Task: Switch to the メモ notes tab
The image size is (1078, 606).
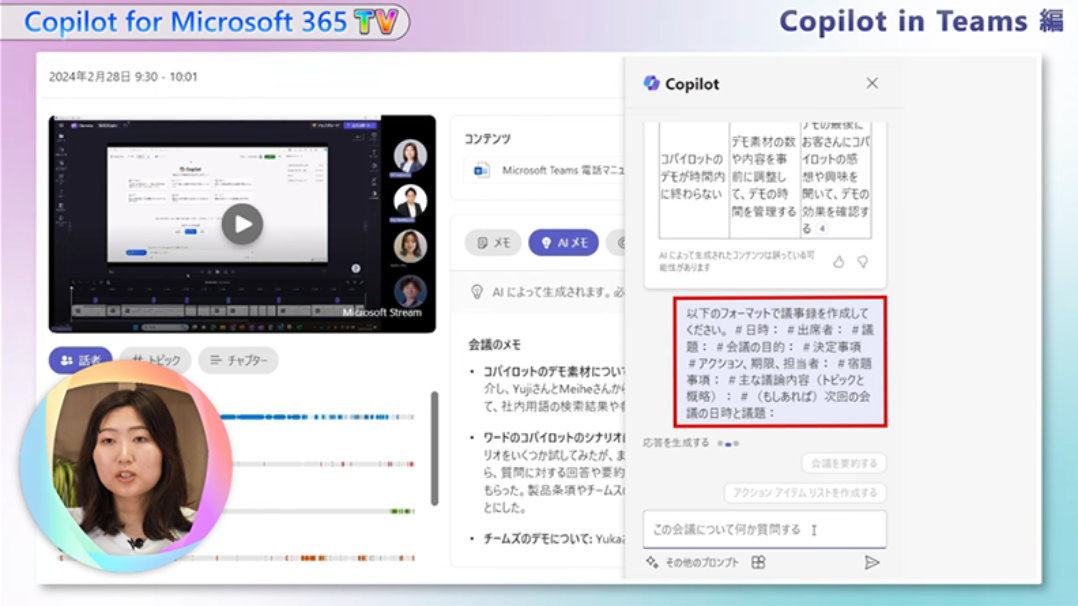Action: (x=494, y=242)
